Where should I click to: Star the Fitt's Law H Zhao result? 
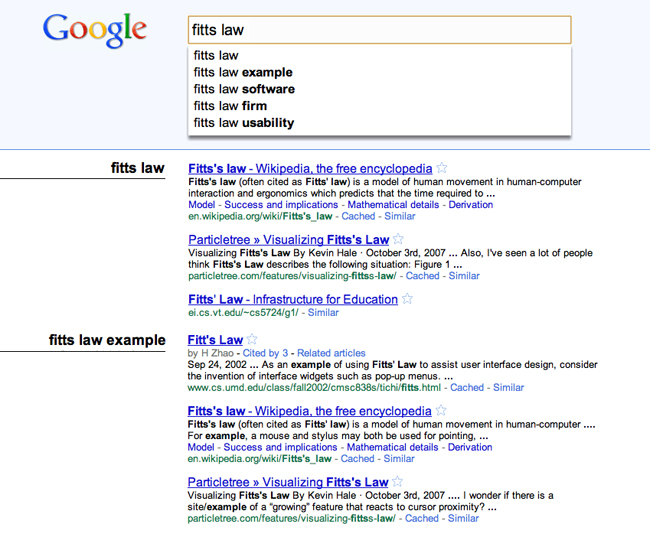[x=252, y=339]
